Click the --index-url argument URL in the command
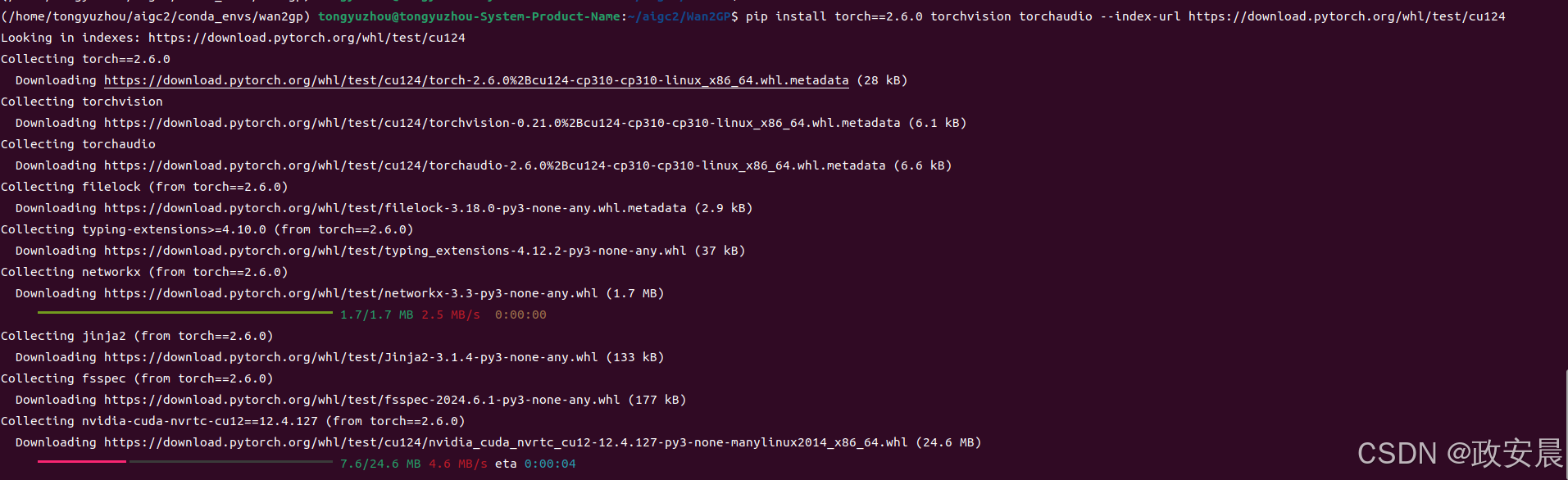The width and height of the screenshot is (1568, 480). 1346,16
